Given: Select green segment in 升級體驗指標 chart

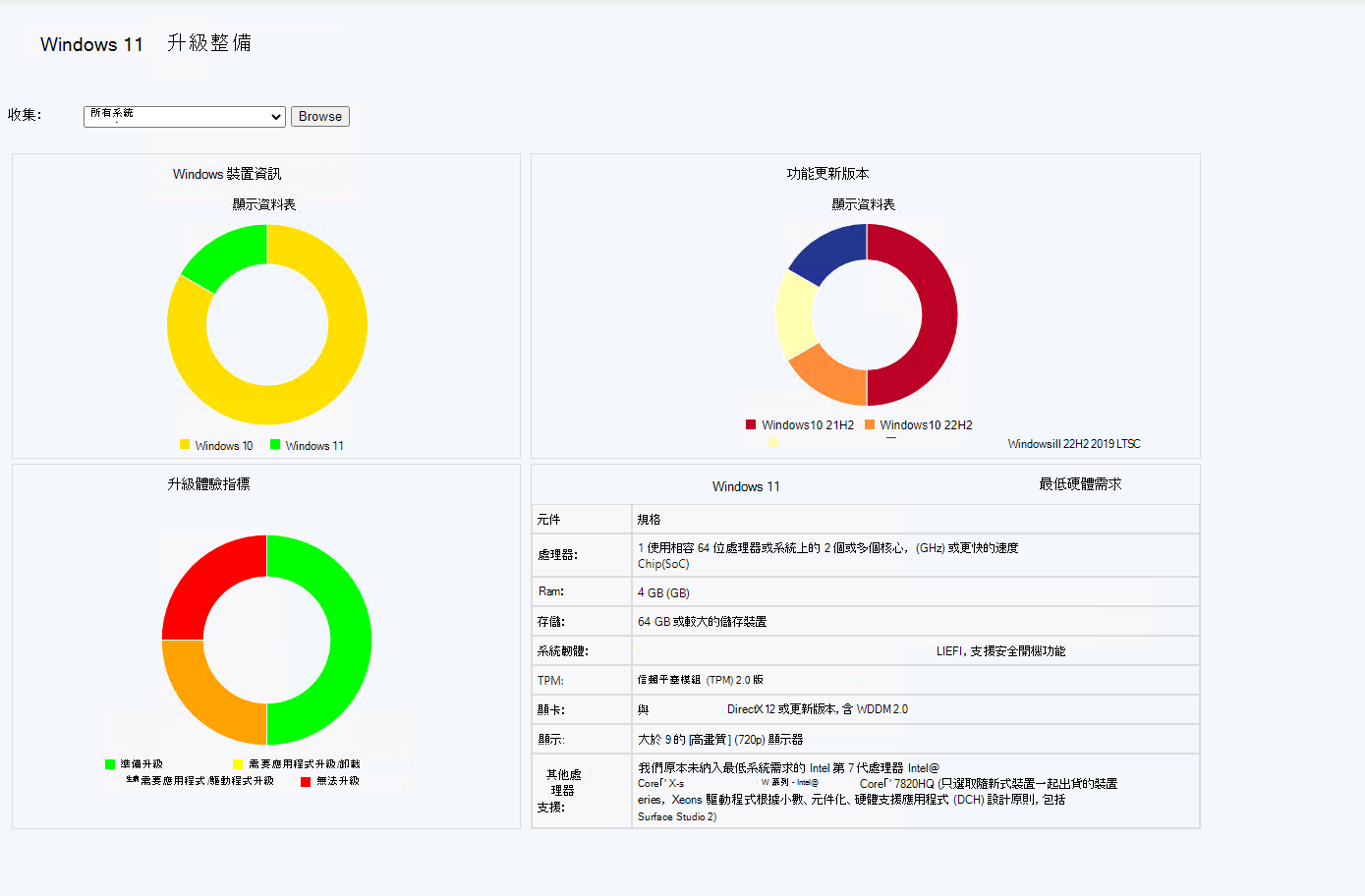Looking at the screenshot, I should [x=350, y=641].
